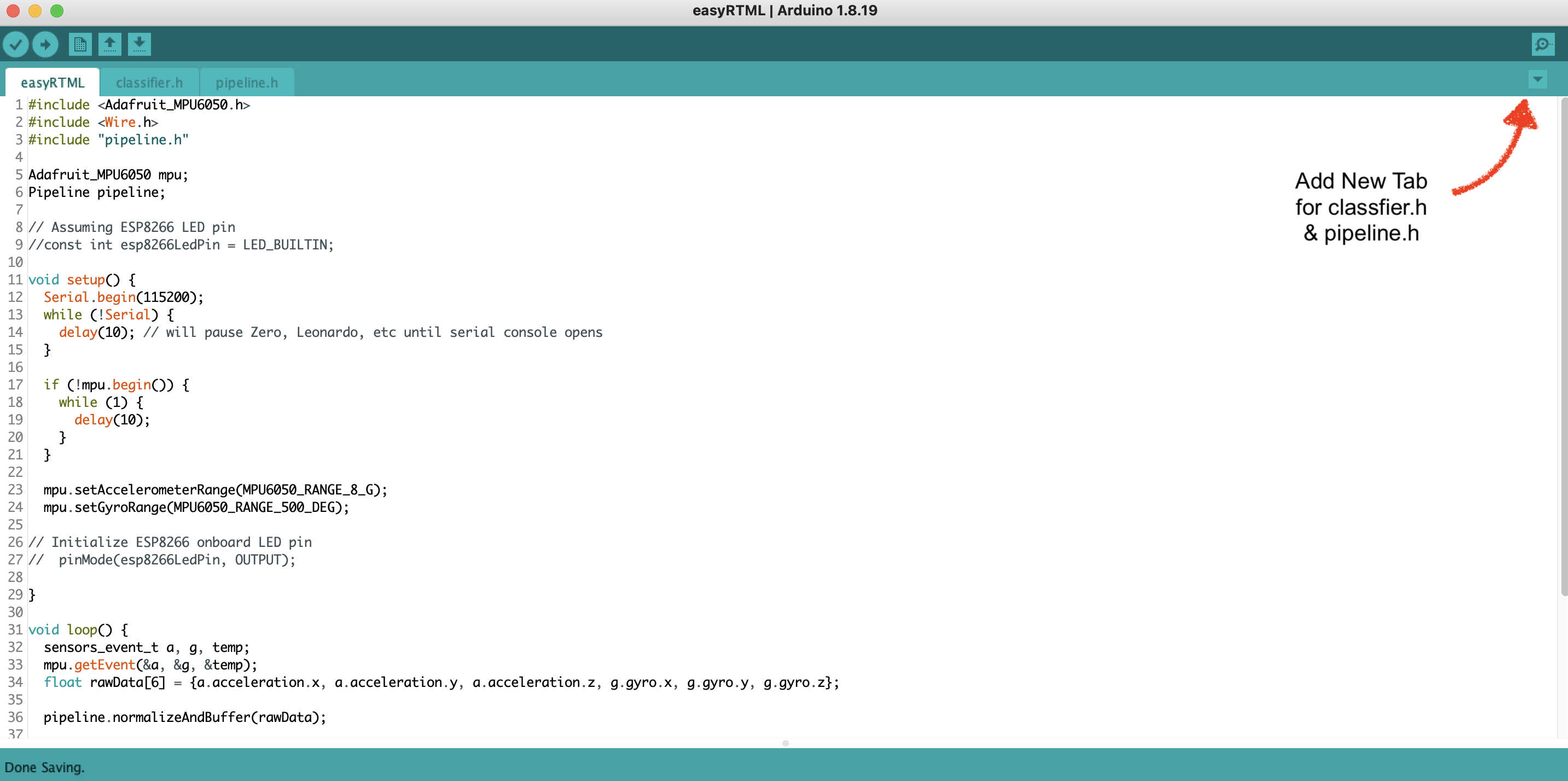The height and width of the screenshot is (781, 1568).
Task: Click the Upload arrow button
Action: click(45, 44)
